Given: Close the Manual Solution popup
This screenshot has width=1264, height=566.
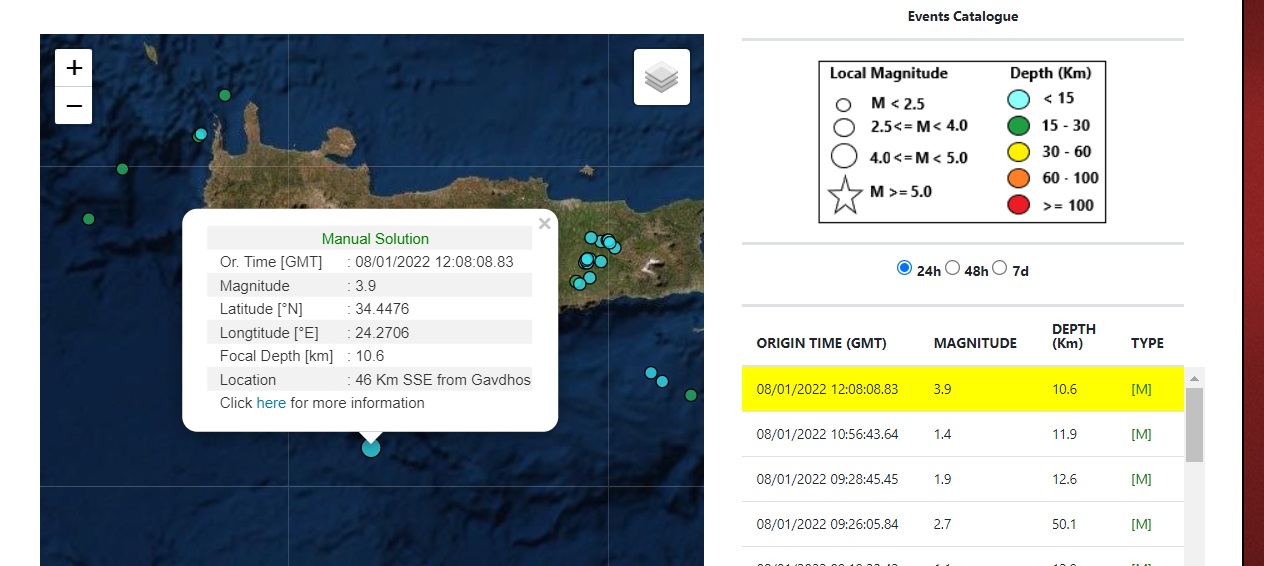Looking at the screenshot, I should pyautogui.click(x=544, y=224).
